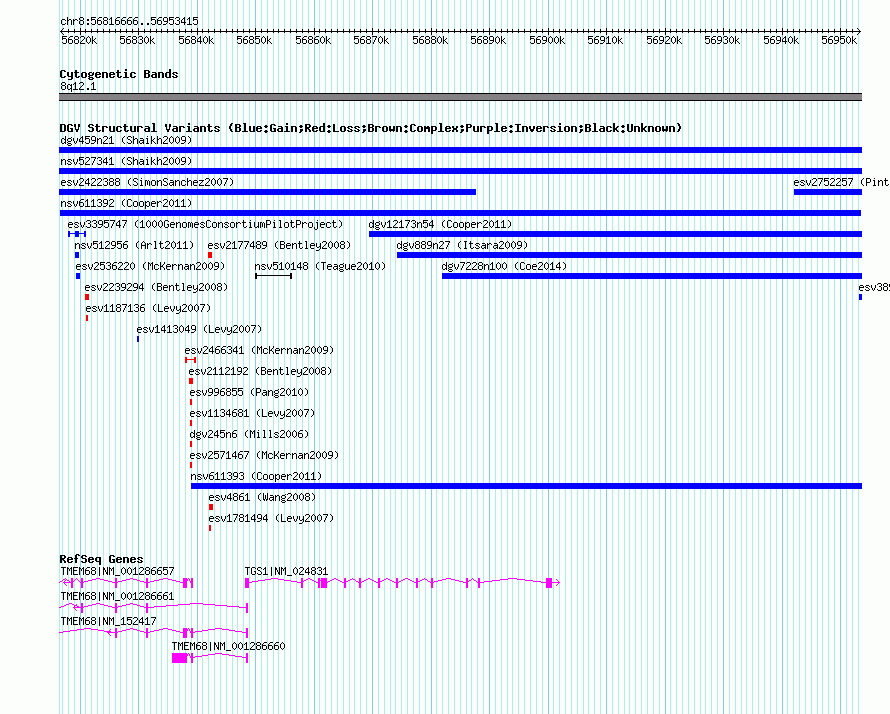Select the nsv527341 (Shaikh2009) variant label
This screenshot has height=714, width=890.
pyautogui.click(x=126, y=161)
